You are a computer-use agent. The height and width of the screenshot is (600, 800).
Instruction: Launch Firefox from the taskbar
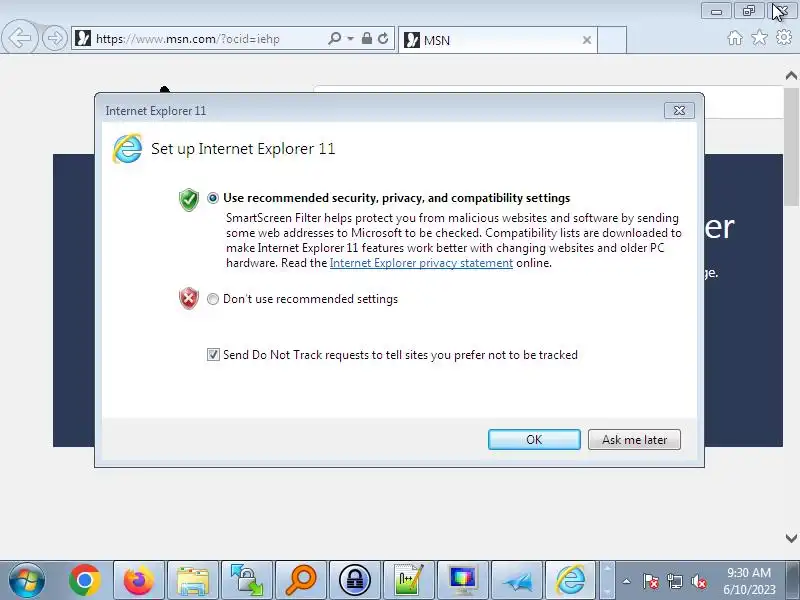139,580
